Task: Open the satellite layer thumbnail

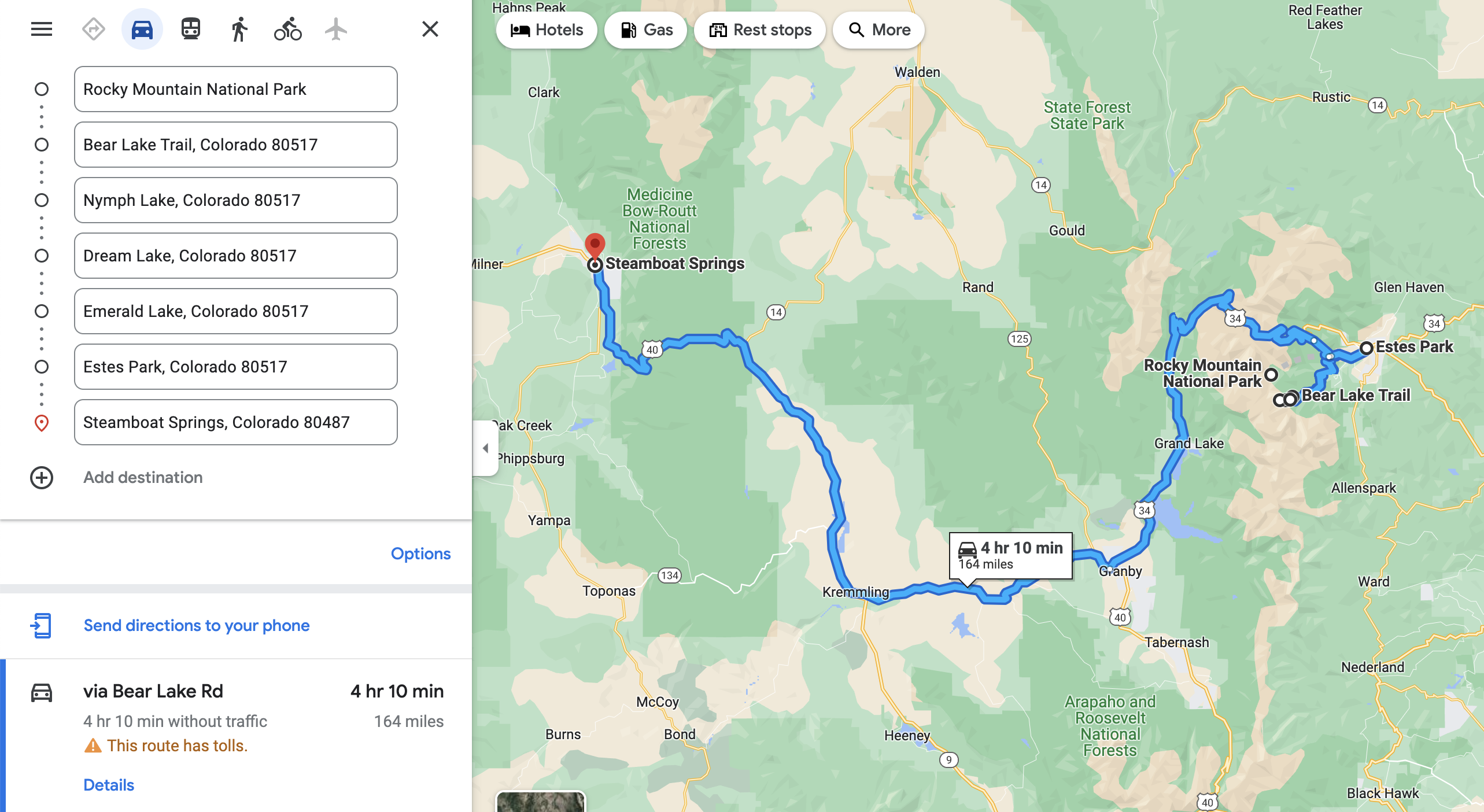Action: coord(541,802)
